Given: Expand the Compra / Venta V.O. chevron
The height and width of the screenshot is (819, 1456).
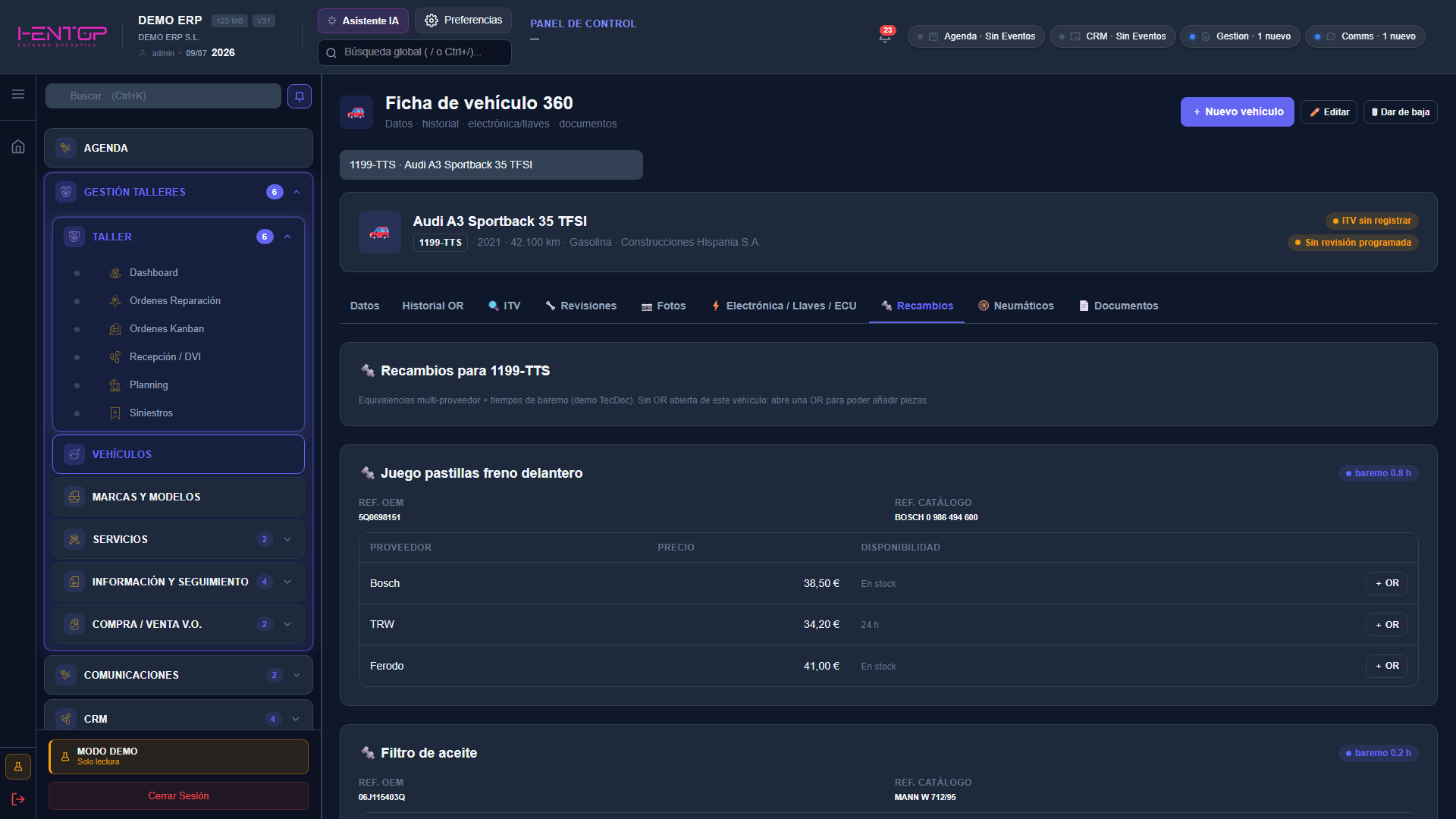Looking at the screenshot, I should [x=287, y=624].
